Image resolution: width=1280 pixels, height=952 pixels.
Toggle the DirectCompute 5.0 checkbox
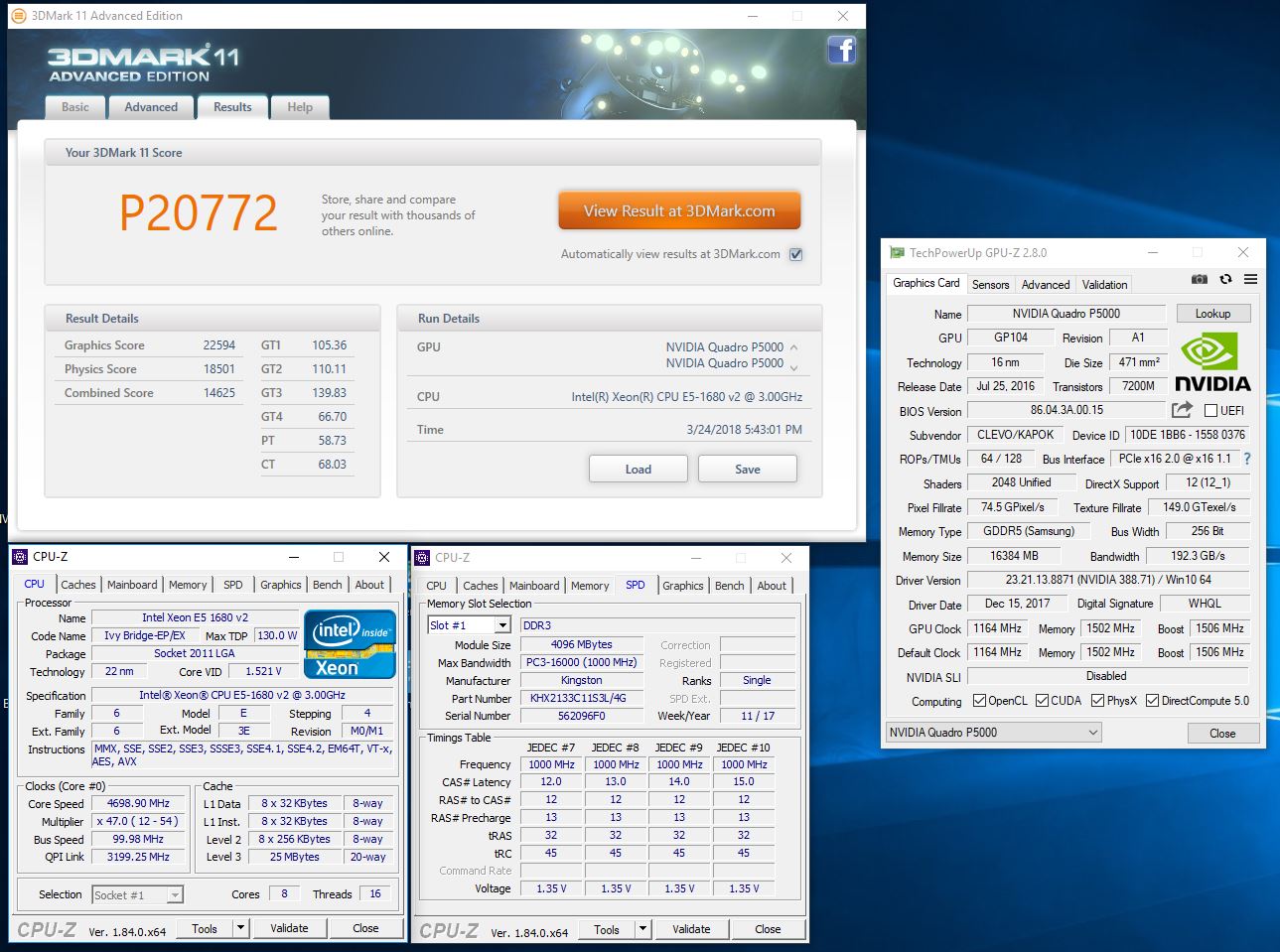point(1152,701)
